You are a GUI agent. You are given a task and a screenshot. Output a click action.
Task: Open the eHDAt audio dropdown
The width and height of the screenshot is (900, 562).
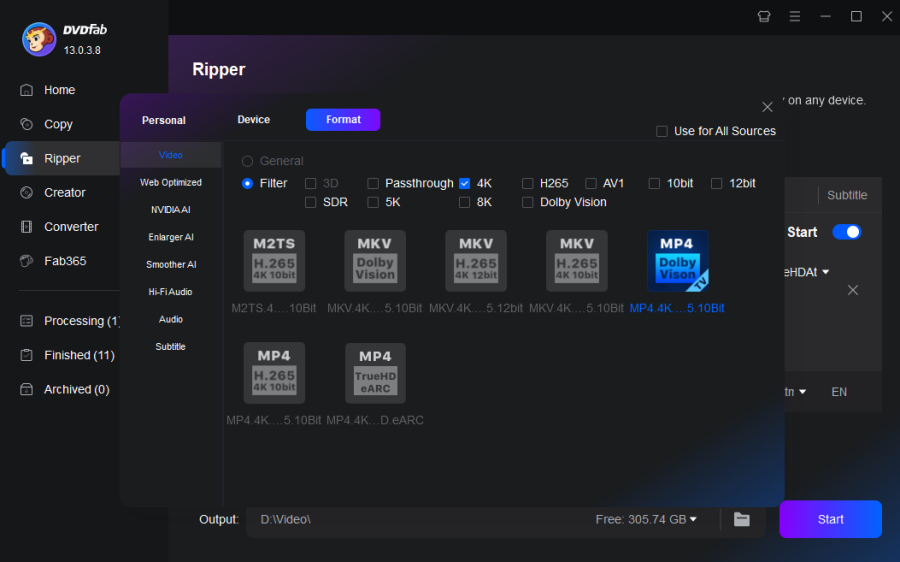[x=825, y=272]
